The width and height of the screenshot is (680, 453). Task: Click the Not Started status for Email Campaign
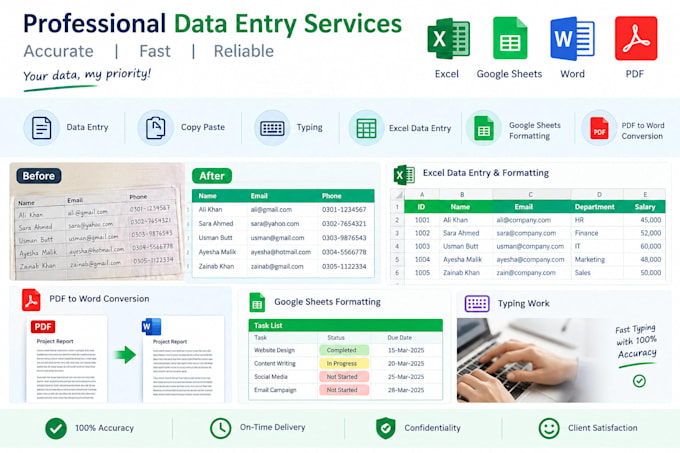344,390
